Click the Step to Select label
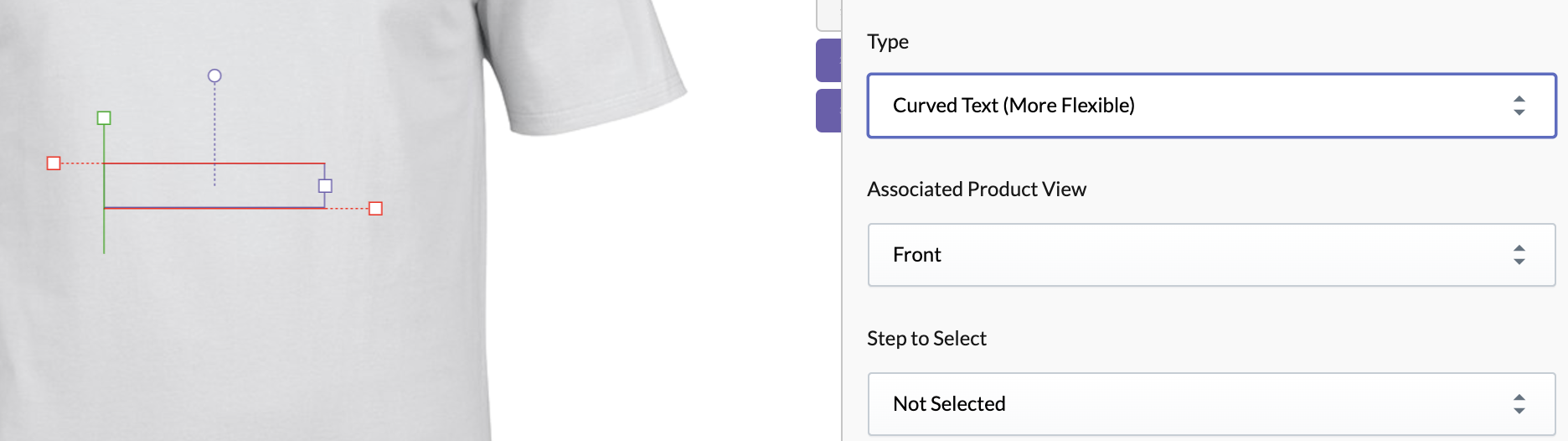 pyautogui.click(x=926, y=339)
